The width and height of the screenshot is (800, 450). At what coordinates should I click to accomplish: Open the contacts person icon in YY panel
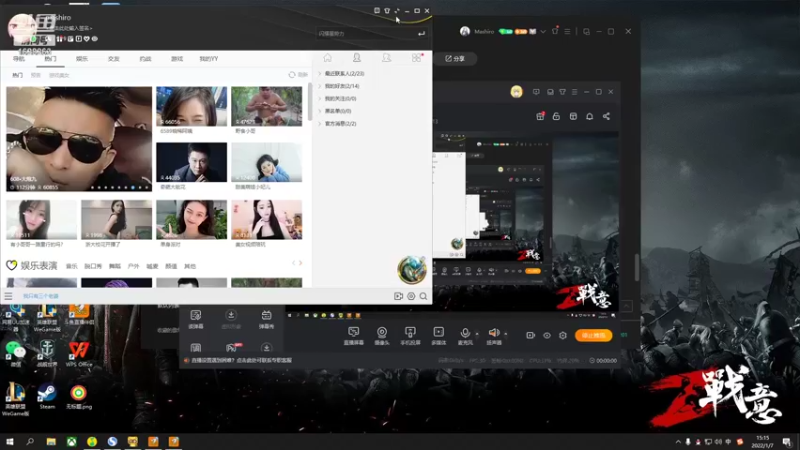coord(357,58)
